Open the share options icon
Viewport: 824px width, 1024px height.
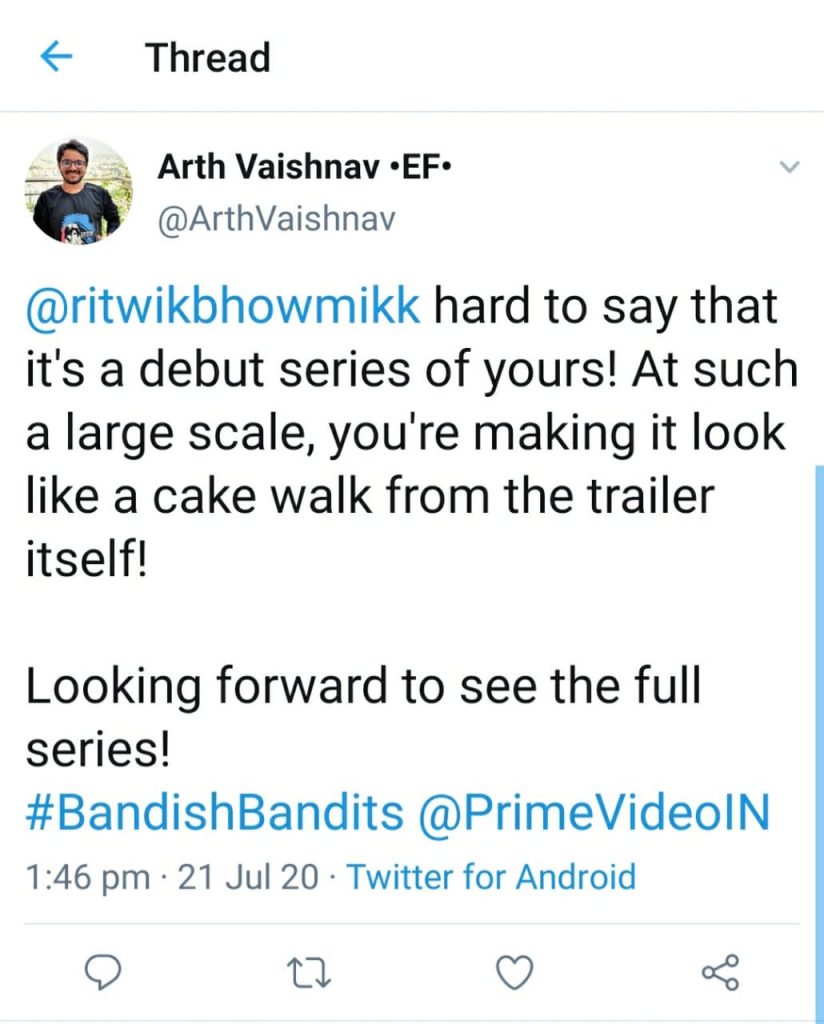(720, 969)
